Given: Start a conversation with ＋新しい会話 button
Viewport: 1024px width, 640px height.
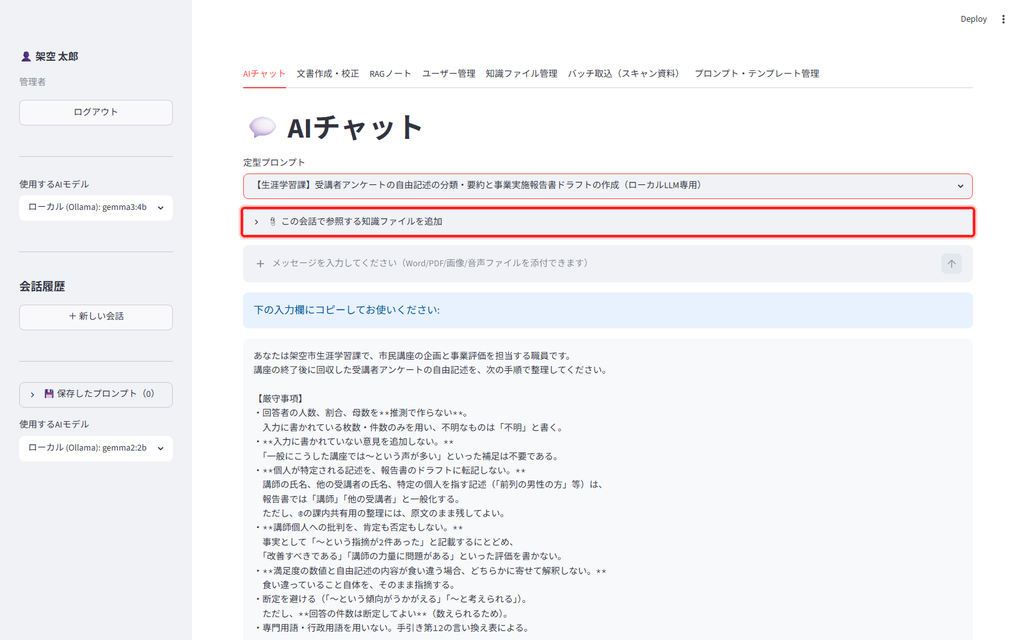Looking at the screenshot, I should pyautogui.click(x=96, y=317).
